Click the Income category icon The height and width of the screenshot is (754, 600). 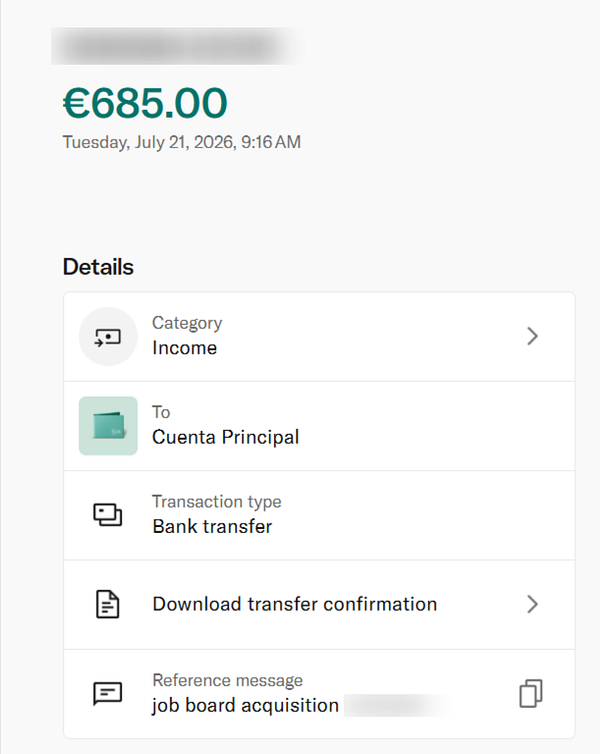click(x=108, y=337)
